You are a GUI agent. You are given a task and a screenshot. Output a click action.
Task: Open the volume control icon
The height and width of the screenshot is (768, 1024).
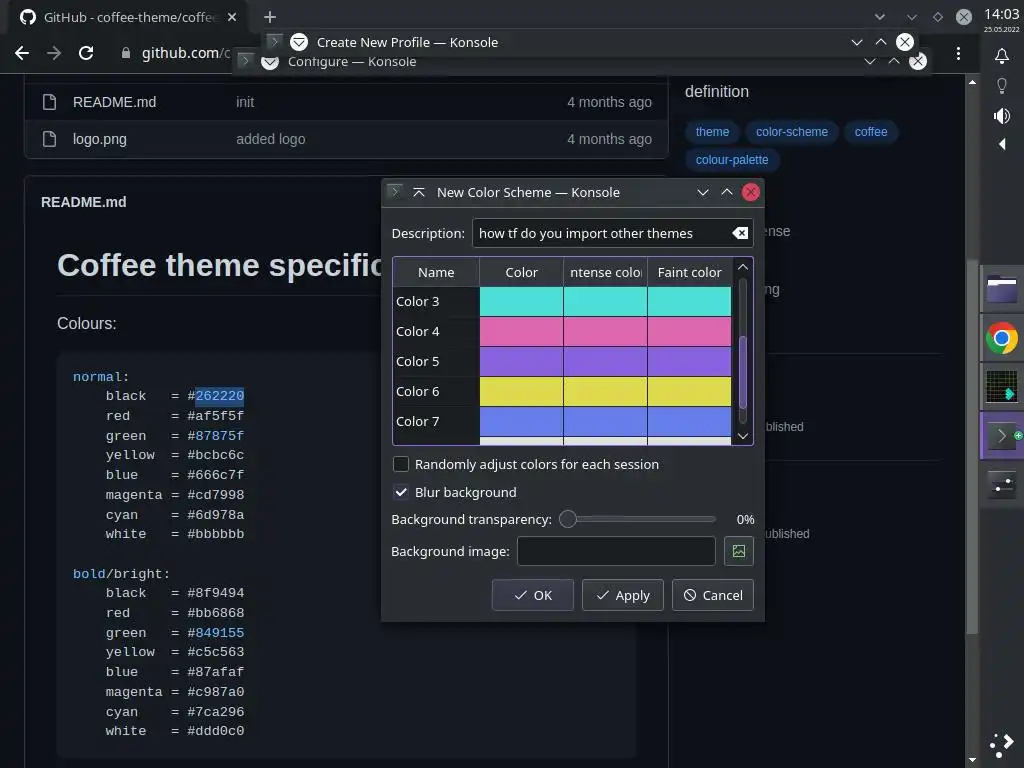click(1002, 116)
